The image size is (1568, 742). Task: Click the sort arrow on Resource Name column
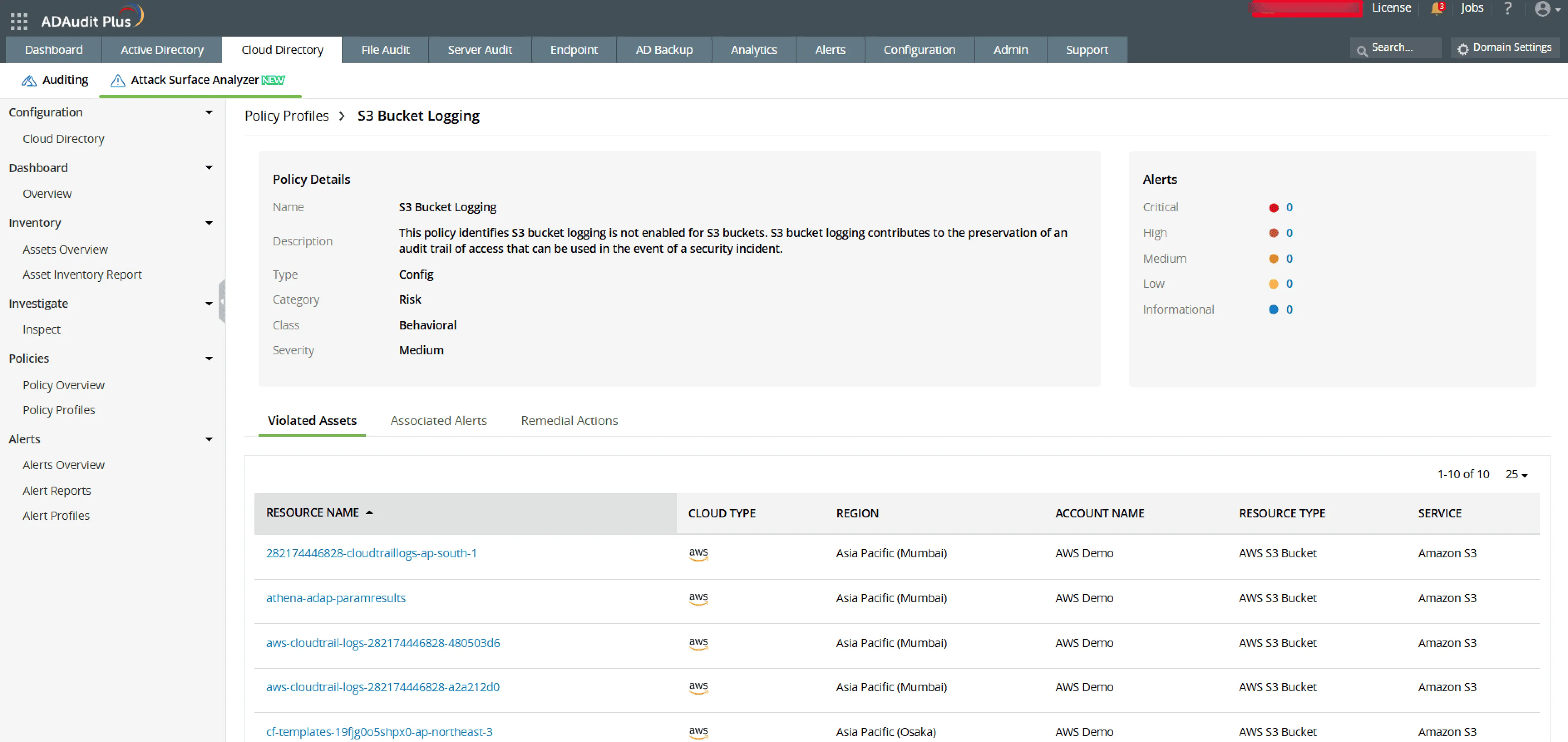pyautogui.click(x=369, y=513)
